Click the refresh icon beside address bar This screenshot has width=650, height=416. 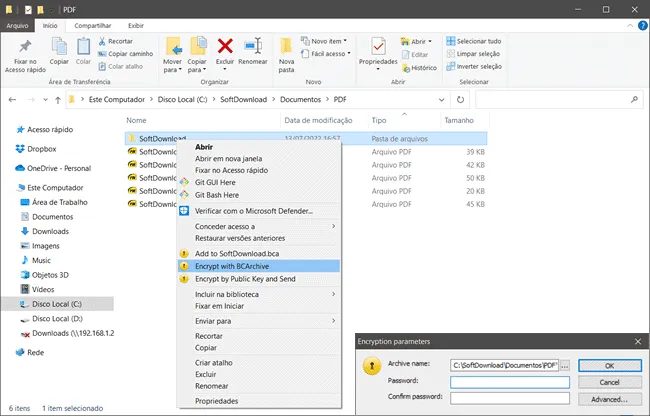pos(460,100)
